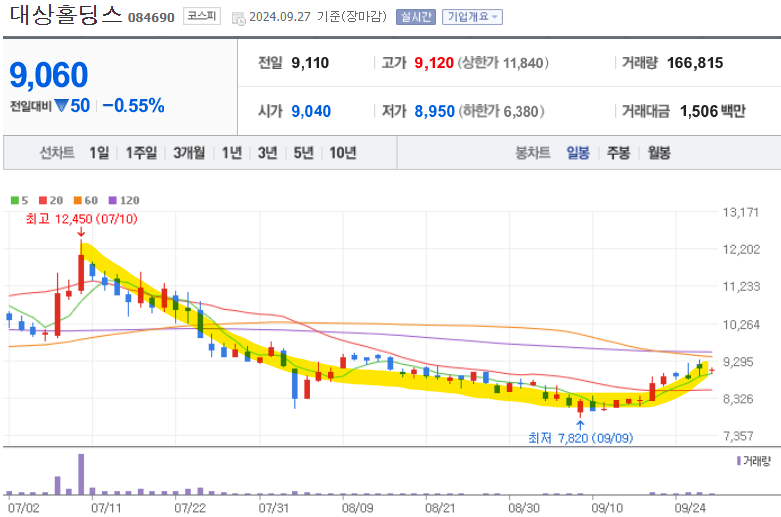The width and height of the screenshot is (781, 517).
Task: Click the red 20-day average legend swatch
Action: 43,200
